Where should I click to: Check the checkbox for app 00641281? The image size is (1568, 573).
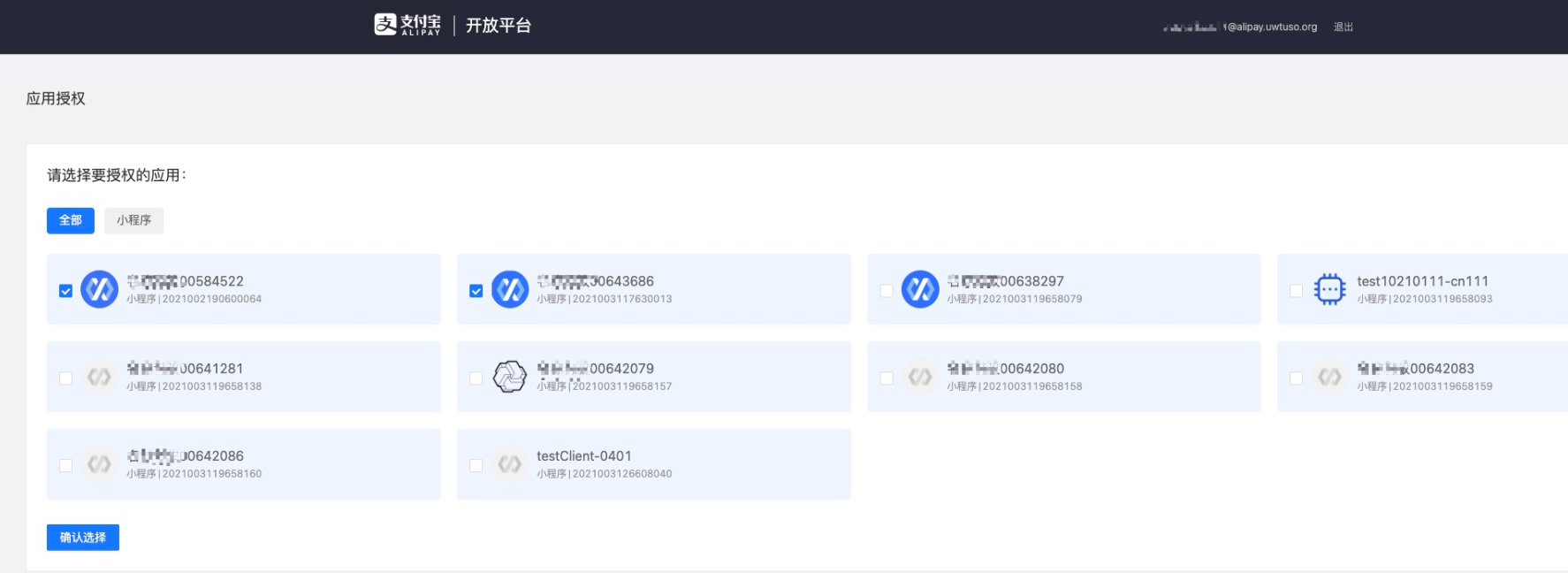coord(65,378)
